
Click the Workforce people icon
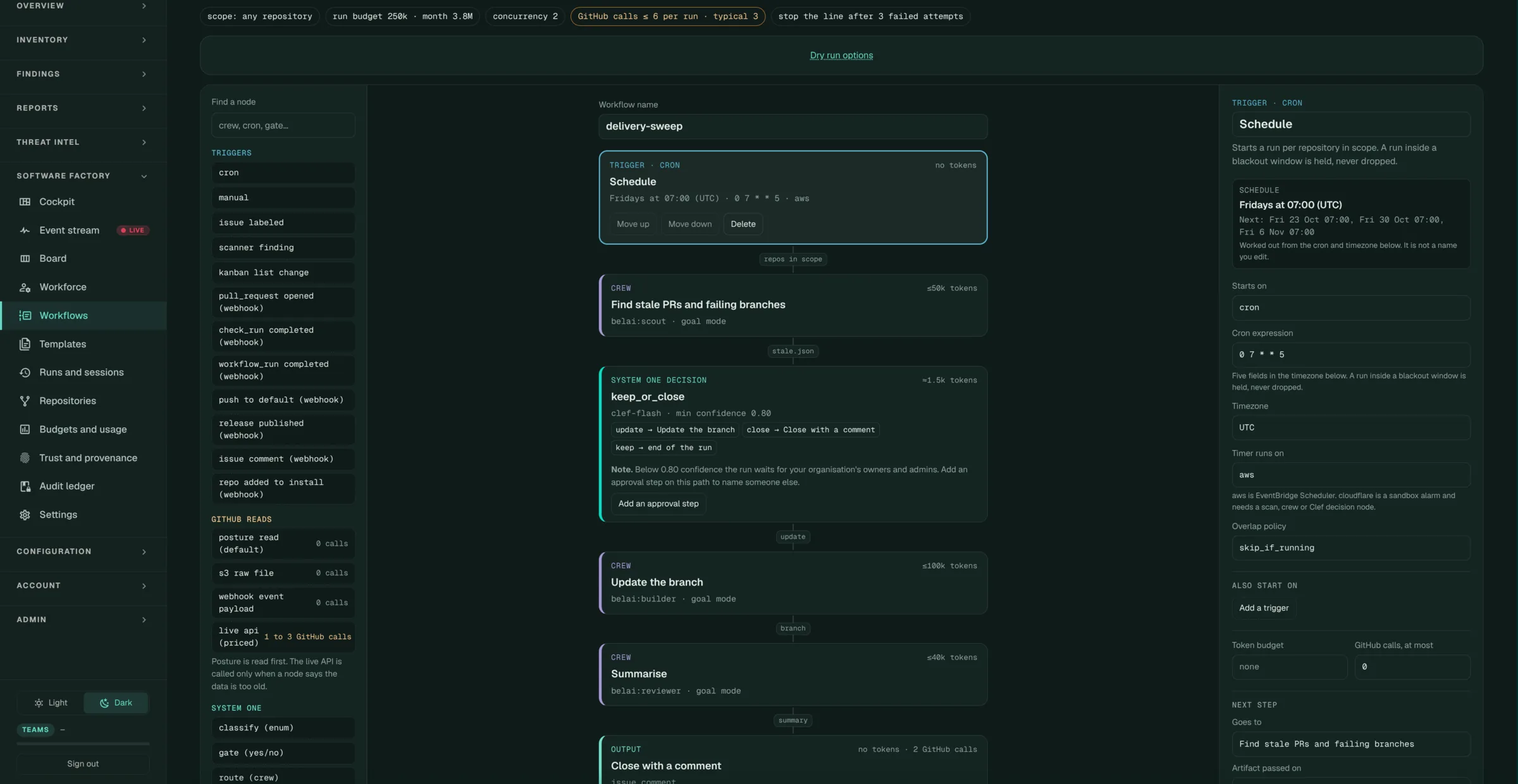[x=25, y=287]
